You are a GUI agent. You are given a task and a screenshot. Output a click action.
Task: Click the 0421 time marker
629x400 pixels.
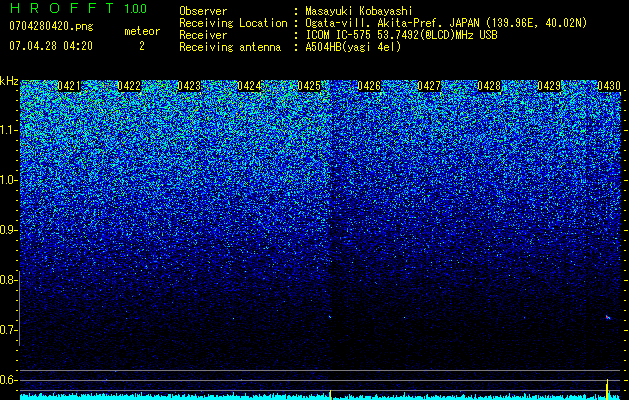click(x=69, y=86)
